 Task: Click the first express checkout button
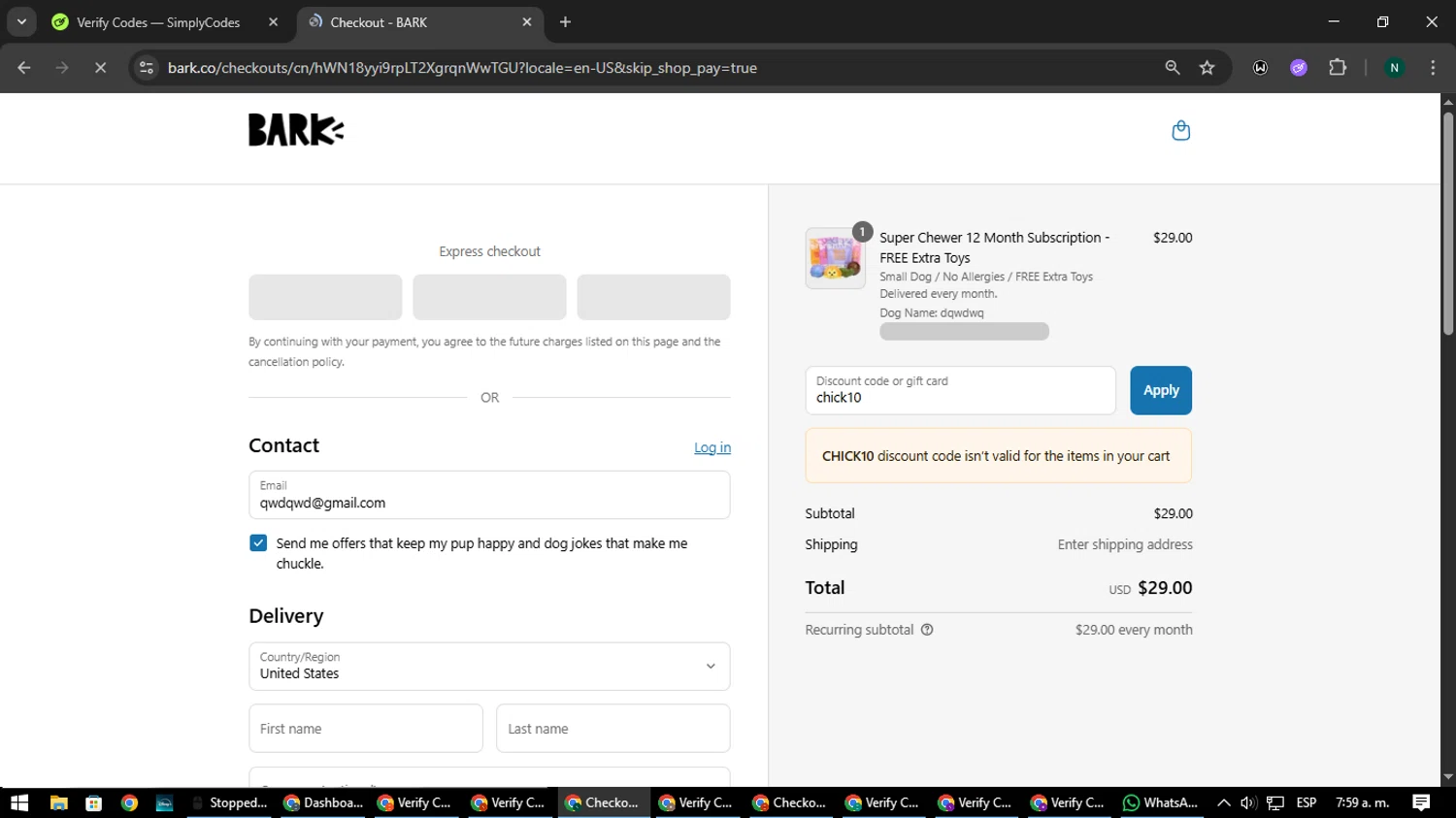click(x=325, y=297)
